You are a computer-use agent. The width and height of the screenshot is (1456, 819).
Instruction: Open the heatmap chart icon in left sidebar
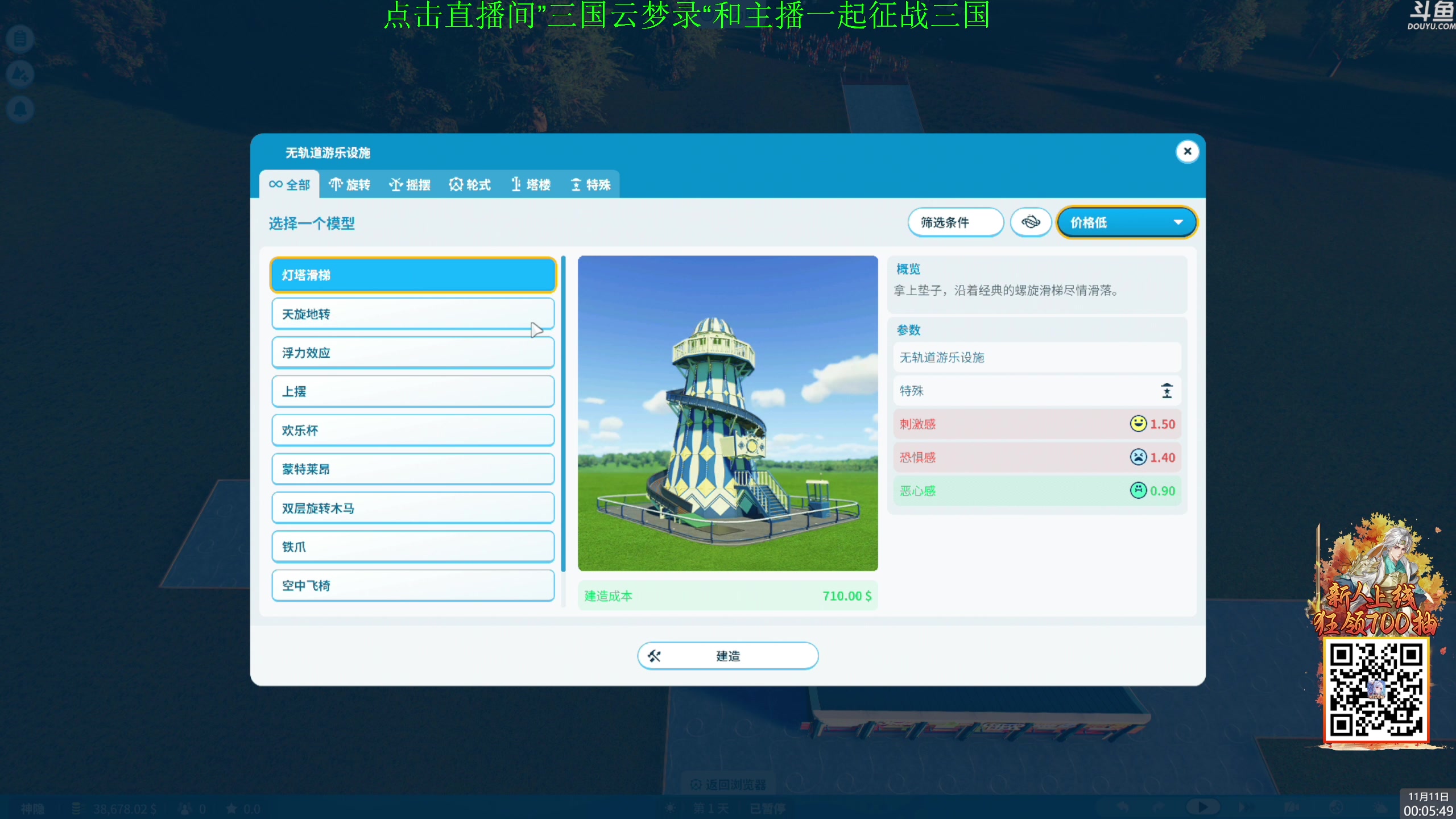[20, 74]
